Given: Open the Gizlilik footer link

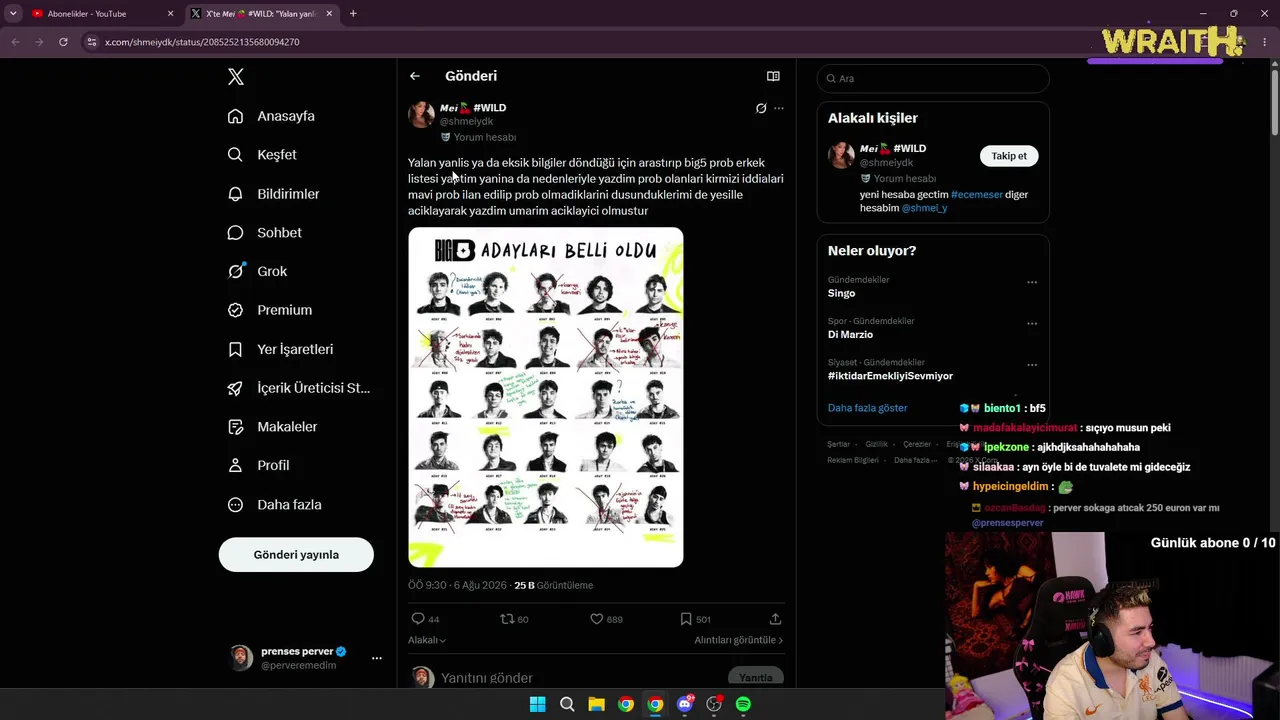Looking at the screenshot, I should coord(876,444).
